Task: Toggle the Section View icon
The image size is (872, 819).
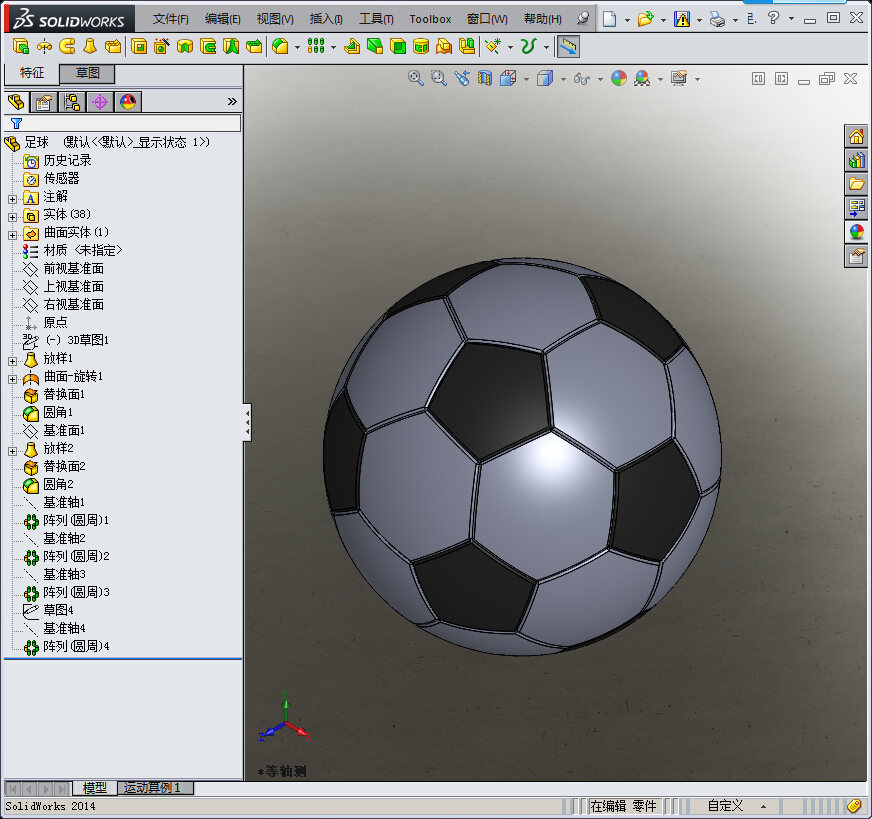Action: tap(485, 78)
